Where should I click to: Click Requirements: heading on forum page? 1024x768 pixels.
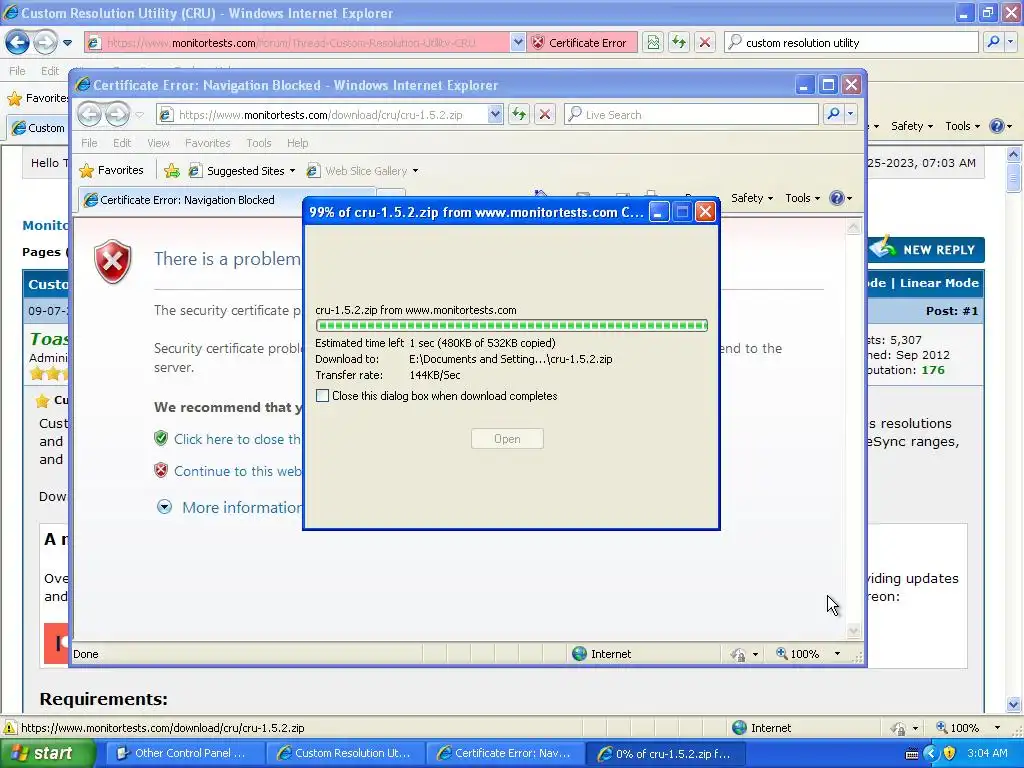[103, 699]
